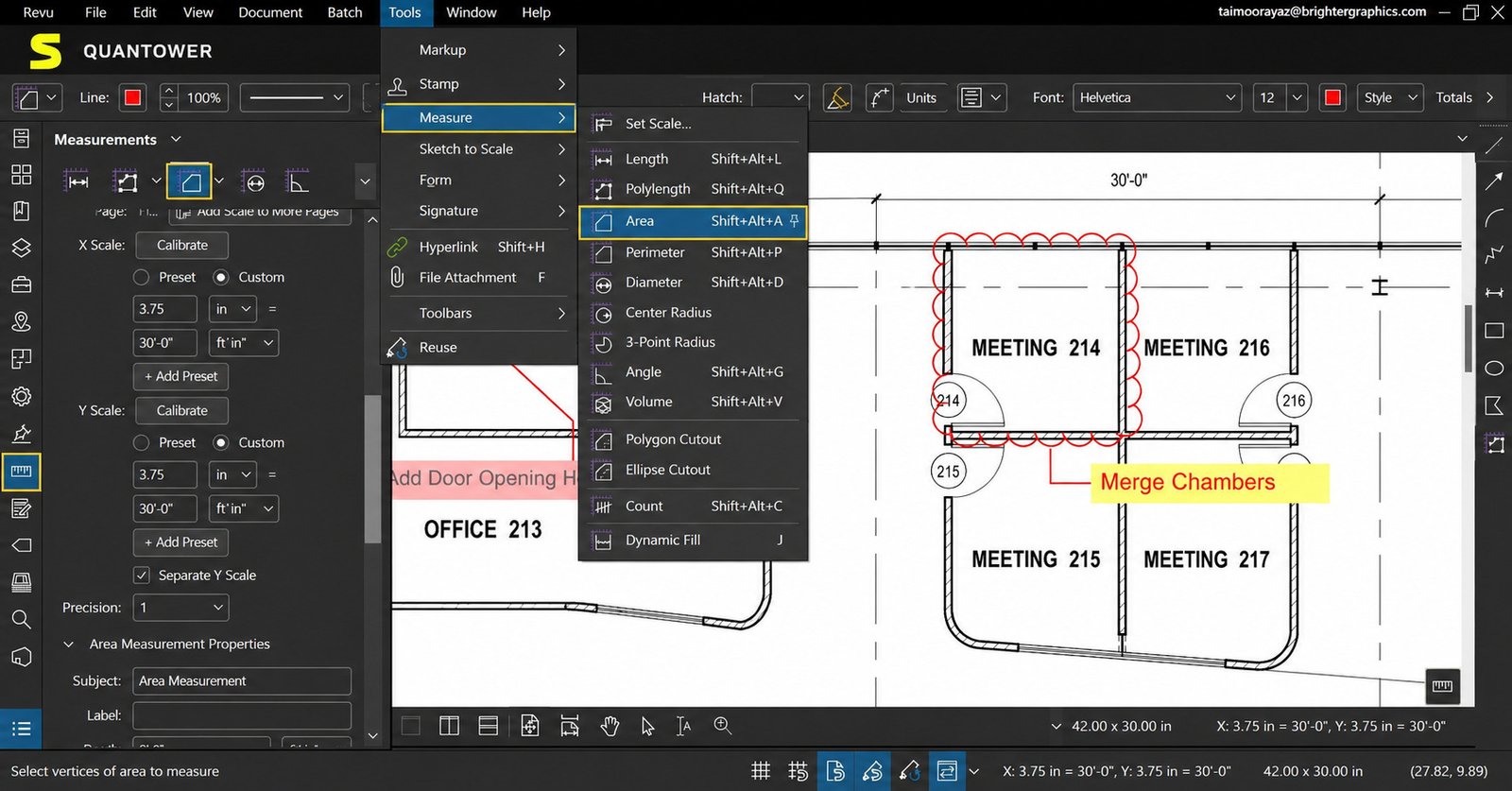Toggle the Snap to Grid icon
Screen dimensions: 1512x791
pyautogui.click(x=799, y=771)
